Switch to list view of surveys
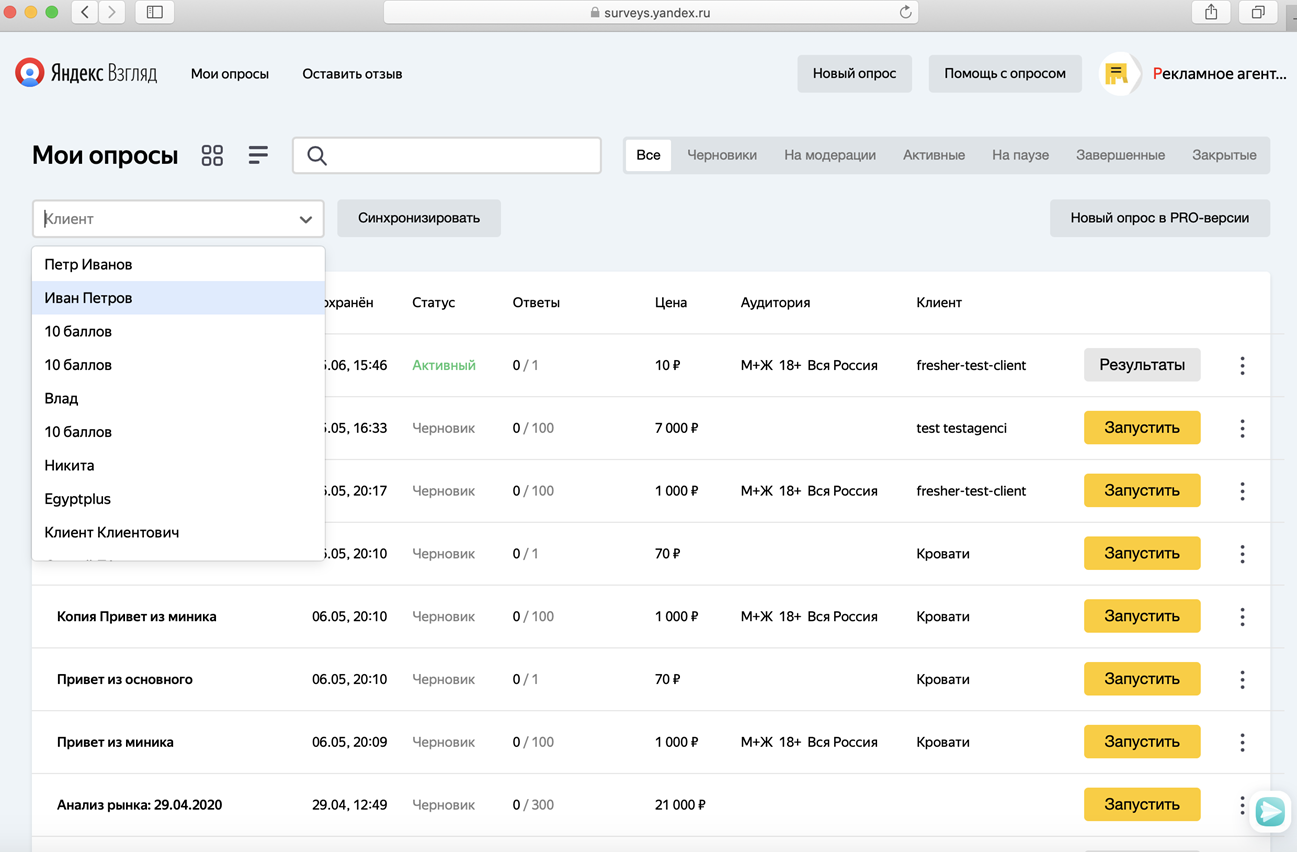The width and height of the screenshot is (1297, 852). (258, 155)
